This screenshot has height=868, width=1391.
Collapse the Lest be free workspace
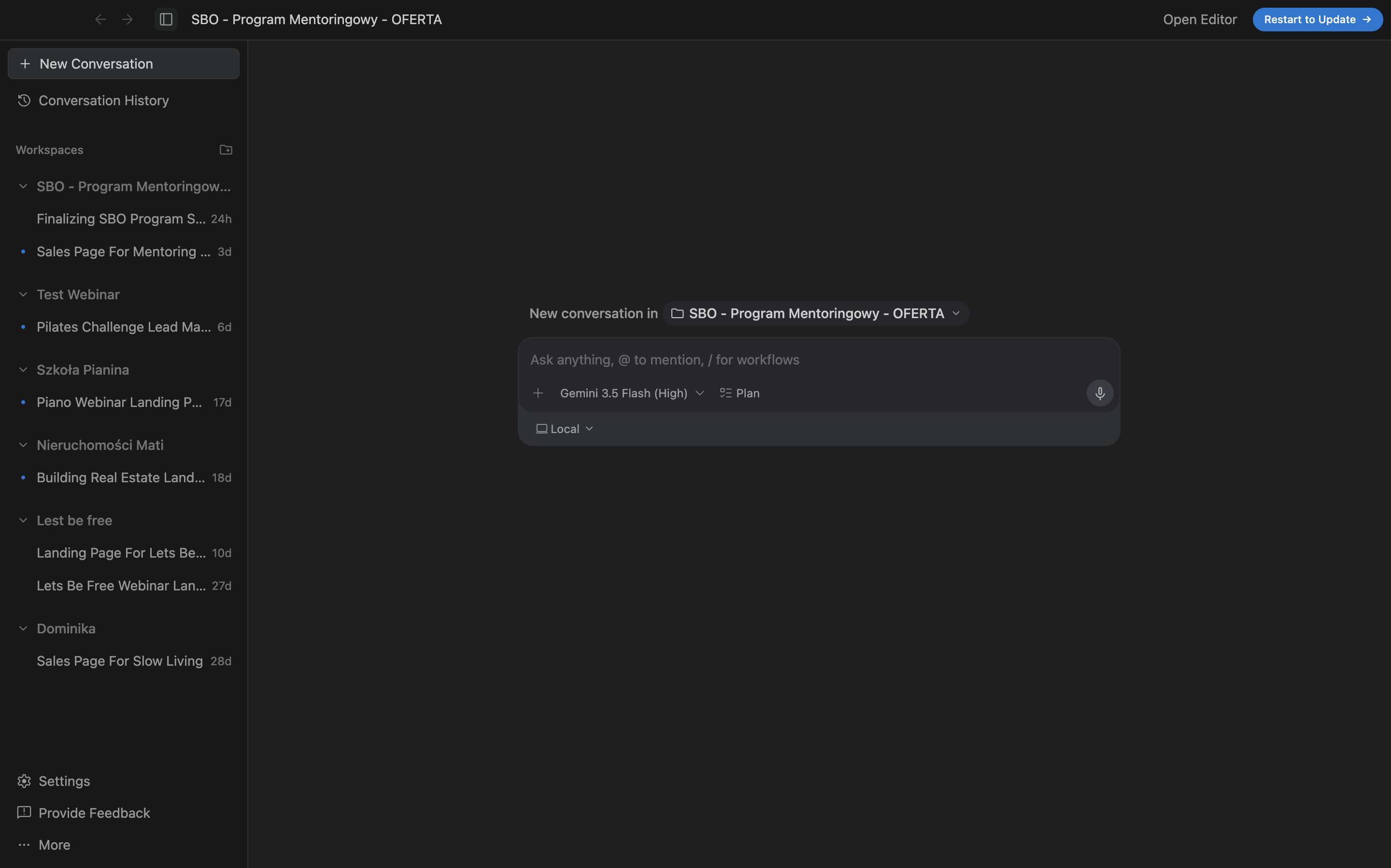[x=23, y=520]
